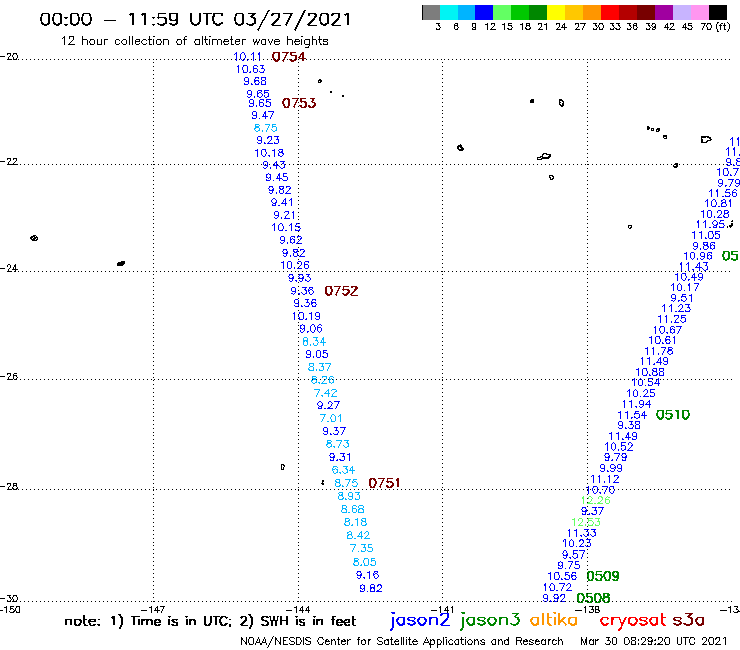Screen dimensions: 740x650
Task: Click the wave height reading 10.15
Action: pyautogui.click(x=286, y=228)
